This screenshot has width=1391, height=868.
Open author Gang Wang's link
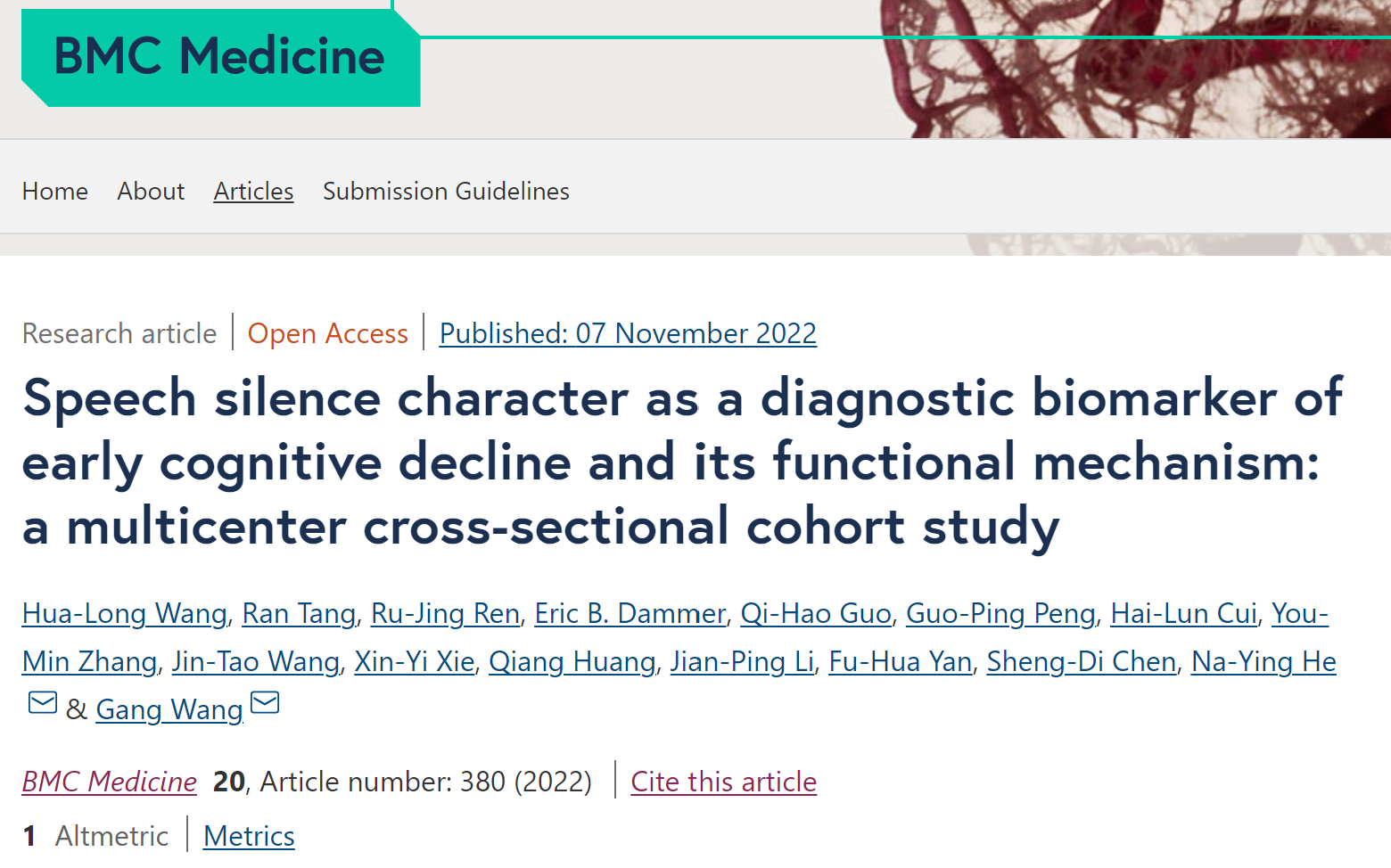click(169, 710)
